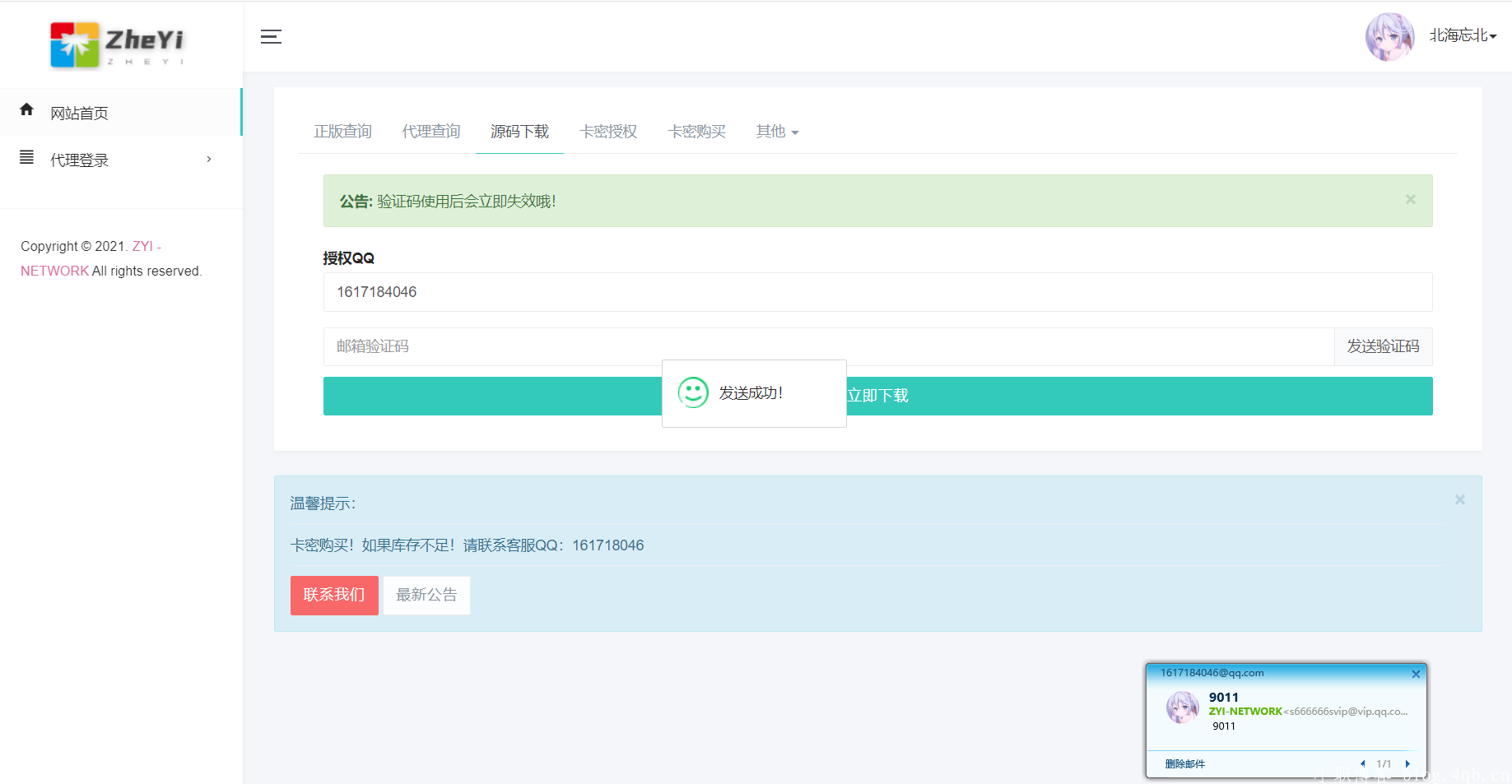This screenshot has height=784, width=1512.
Task: Close the email notification popup
Action: 1416,675
